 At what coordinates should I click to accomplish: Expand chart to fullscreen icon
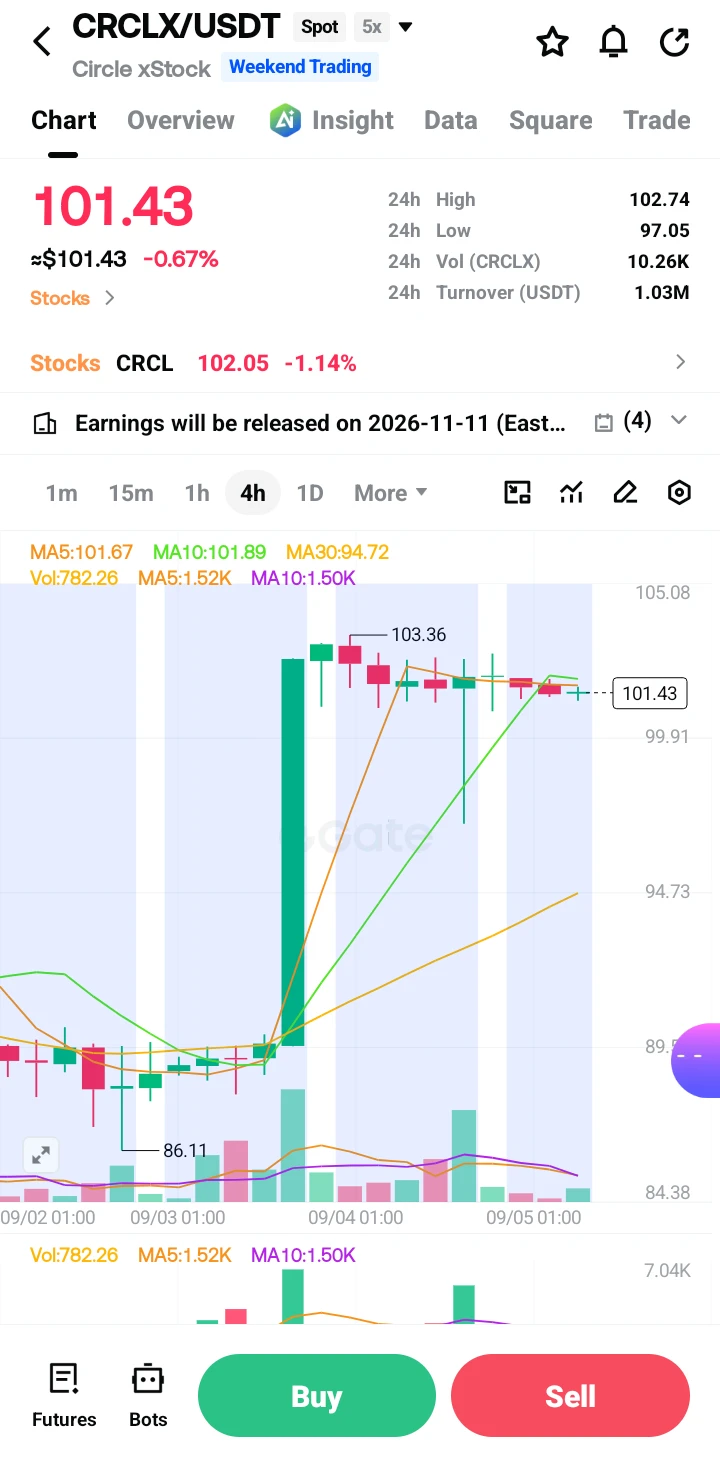coord(41,1156)
